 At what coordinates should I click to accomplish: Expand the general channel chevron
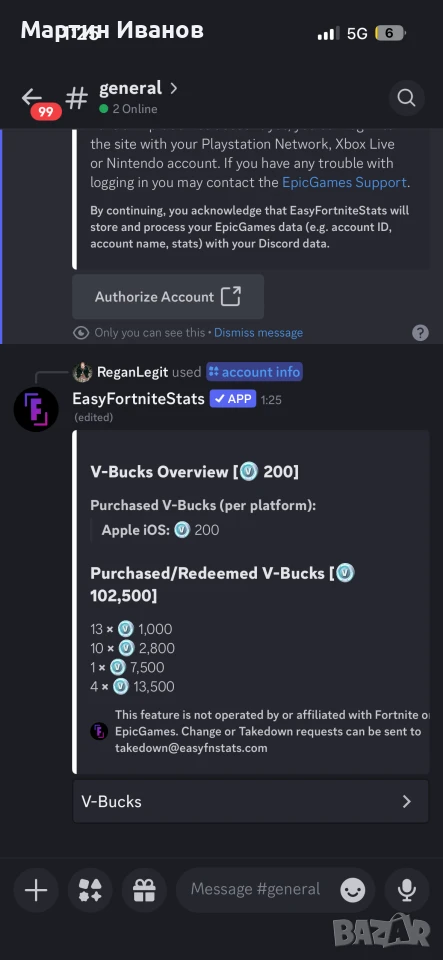[x=174, y=88]
